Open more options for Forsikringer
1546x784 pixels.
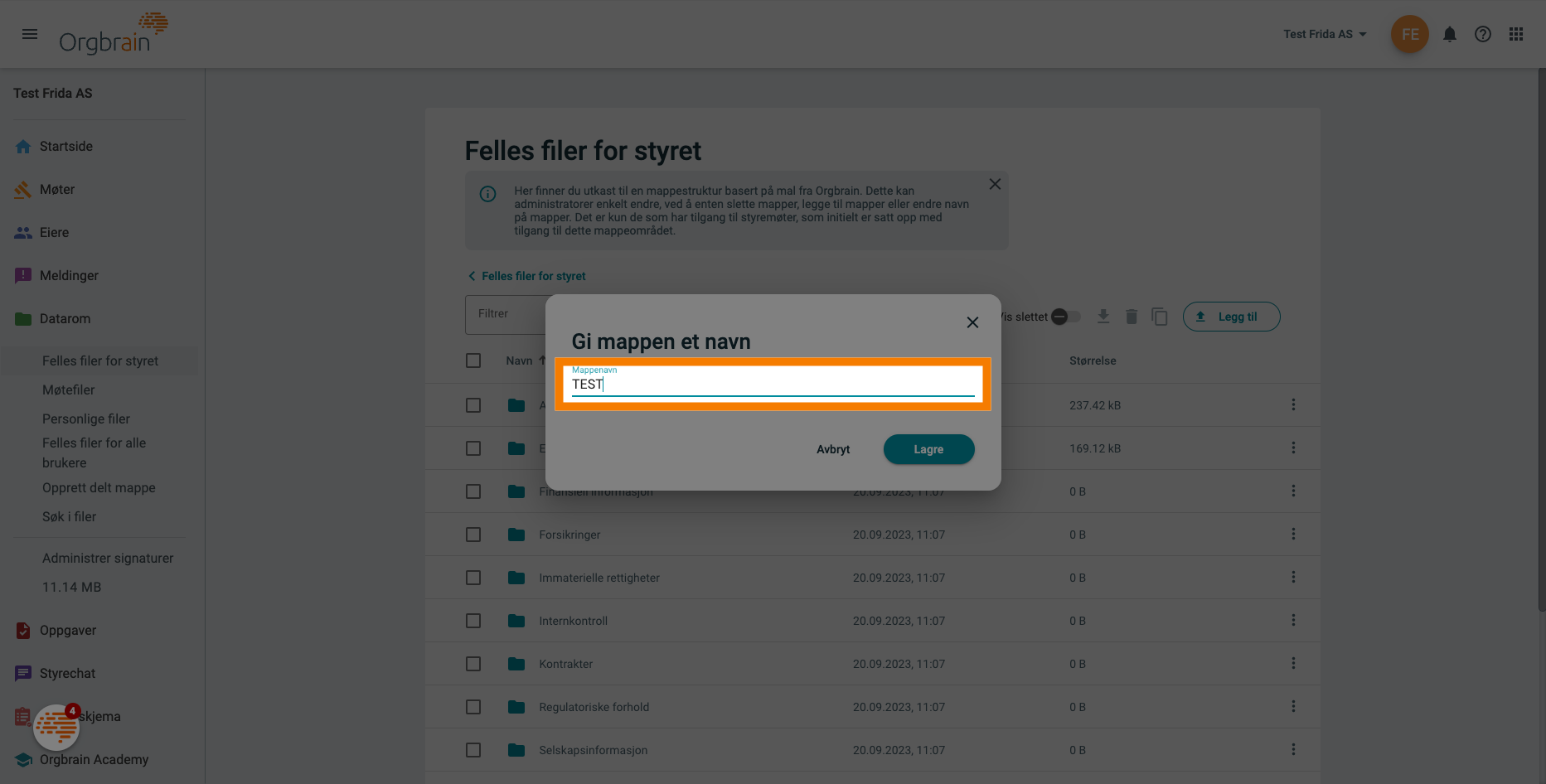pyautogui.click(x=1293, y=534)
